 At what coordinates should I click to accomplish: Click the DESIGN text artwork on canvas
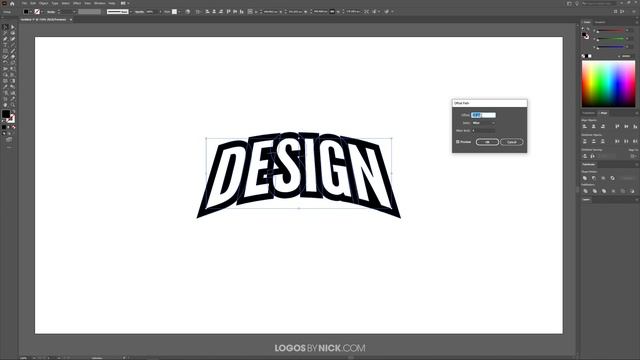pos(299,175)
